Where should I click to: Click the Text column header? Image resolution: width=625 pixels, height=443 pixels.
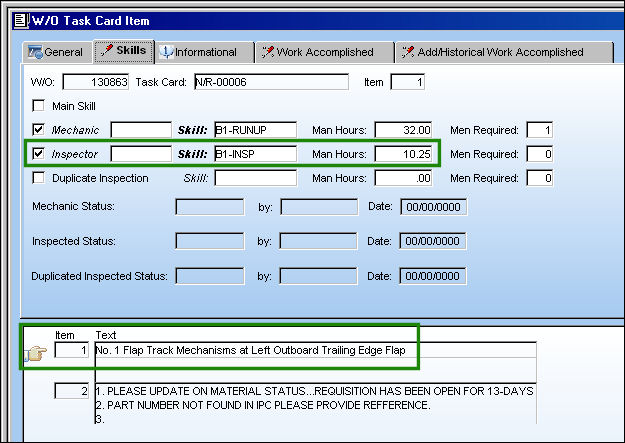point(106,335)
